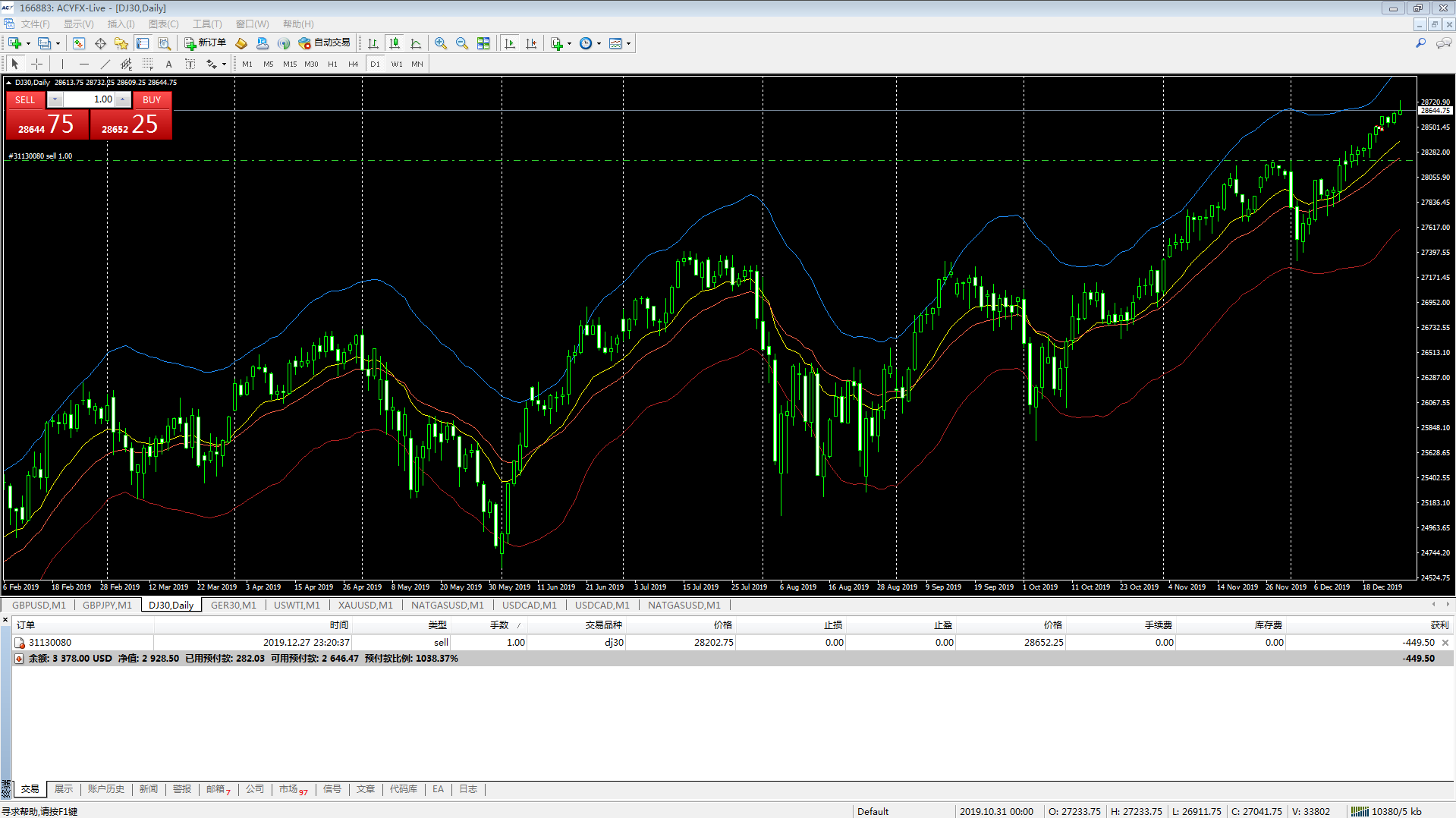Click the zoom in magnifier icon
1456x818 pixels.
[441, 43]
